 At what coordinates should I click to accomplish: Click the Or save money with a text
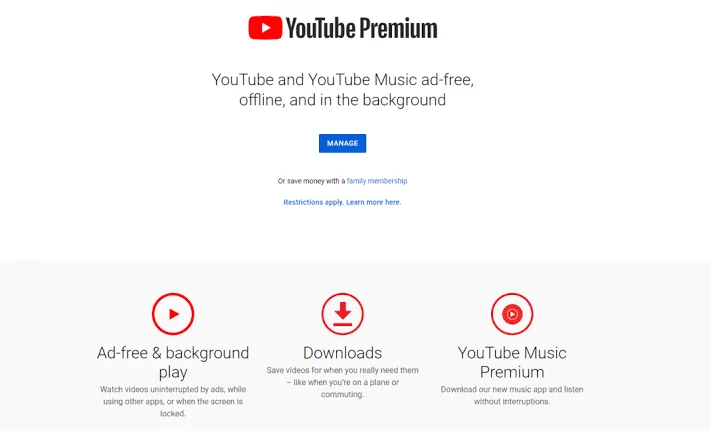click(x=311, y=181)
